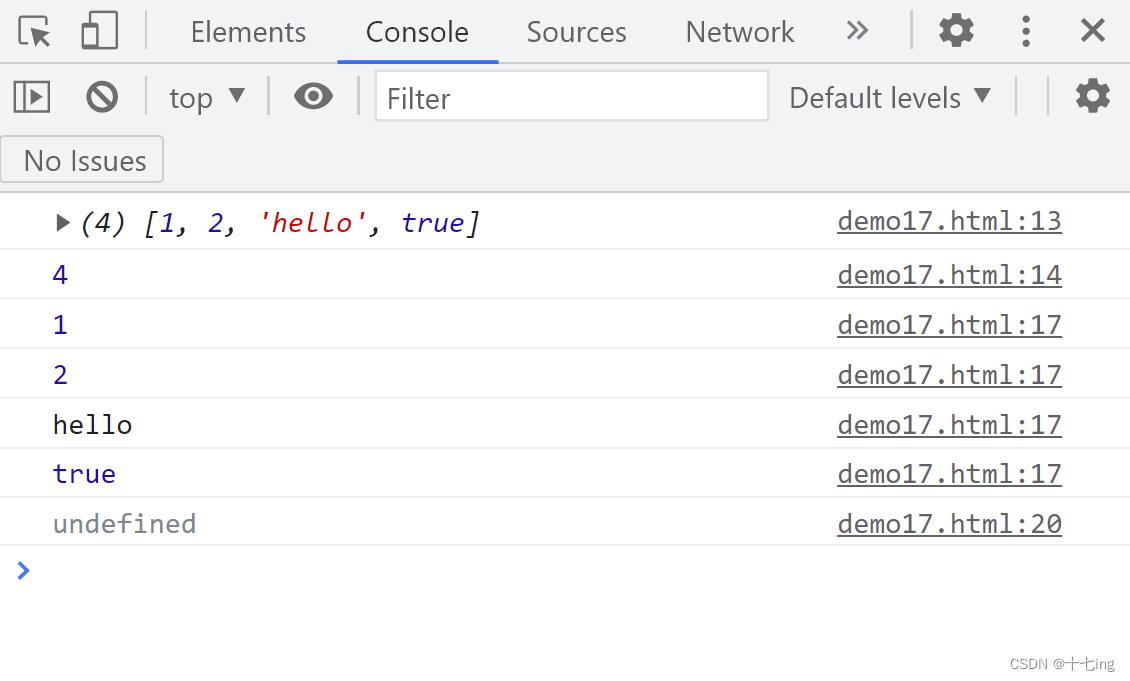Viewport: 1130px width, 681px height.
Task: Show more tabs with double chevron
Action: [857, 30]
